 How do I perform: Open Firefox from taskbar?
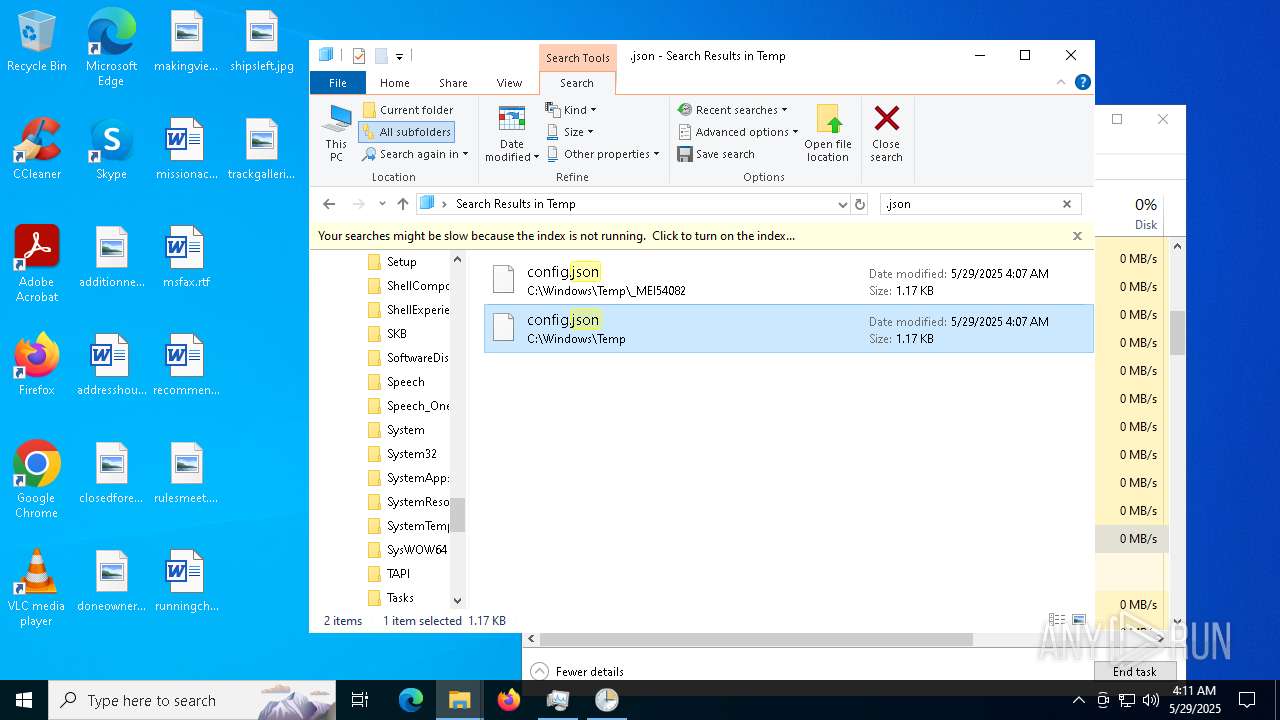(x=509, y=700)
